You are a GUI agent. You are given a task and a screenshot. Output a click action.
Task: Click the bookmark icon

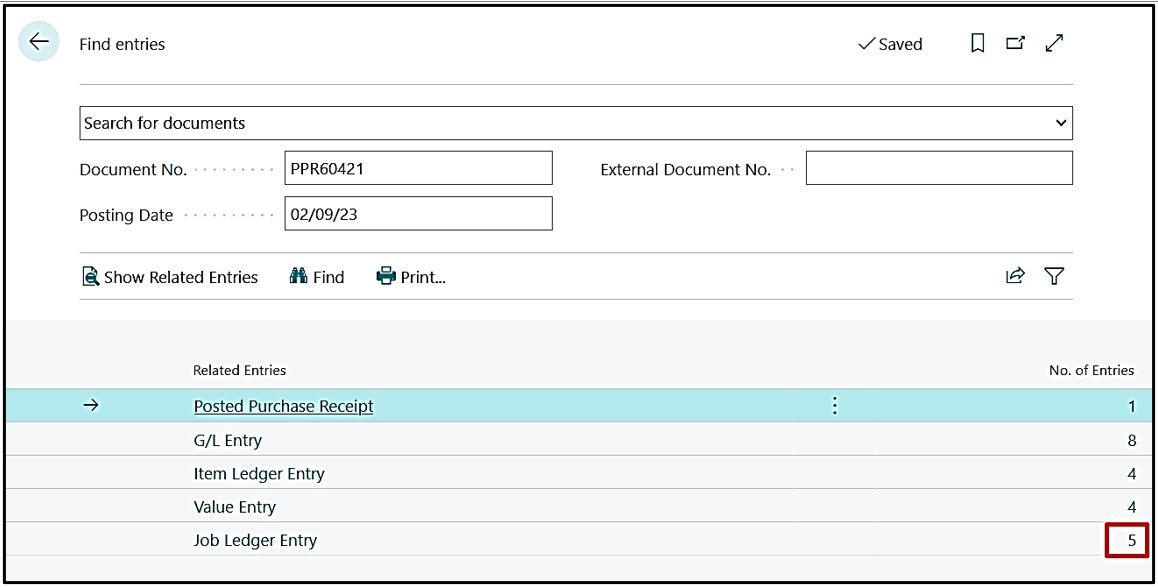coord(978,44)
